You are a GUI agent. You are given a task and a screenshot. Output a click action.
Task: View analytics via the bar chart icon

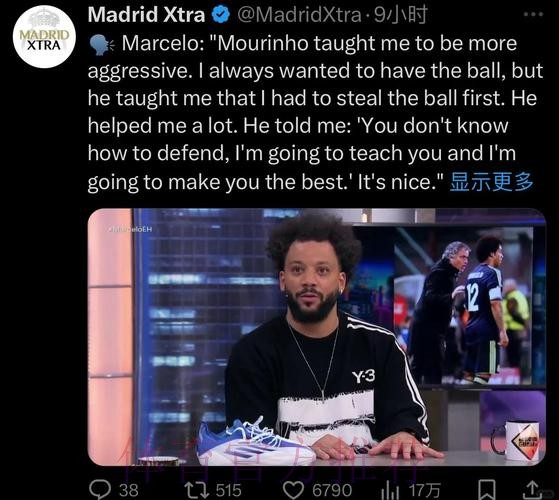391,490
